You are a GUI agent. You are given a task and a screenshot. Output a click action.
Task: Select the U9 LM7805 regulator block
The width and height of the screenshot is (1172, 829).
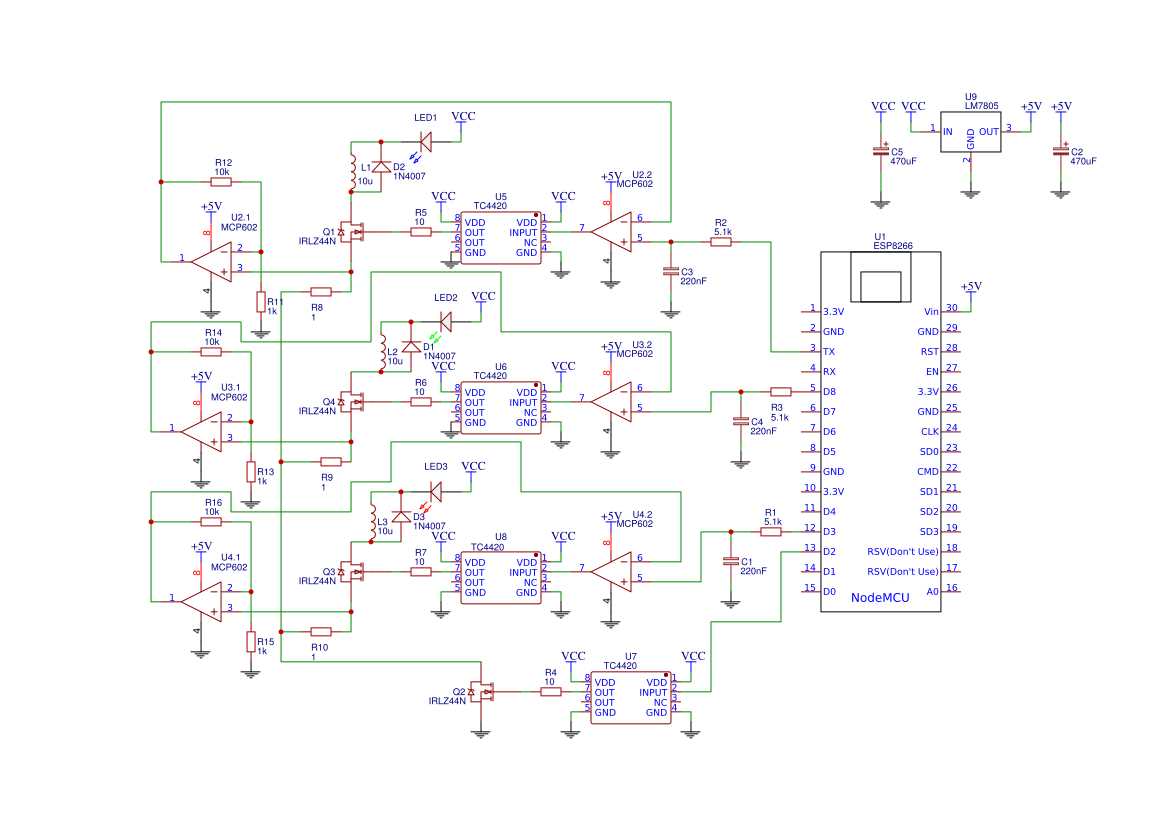pos(970,132)
